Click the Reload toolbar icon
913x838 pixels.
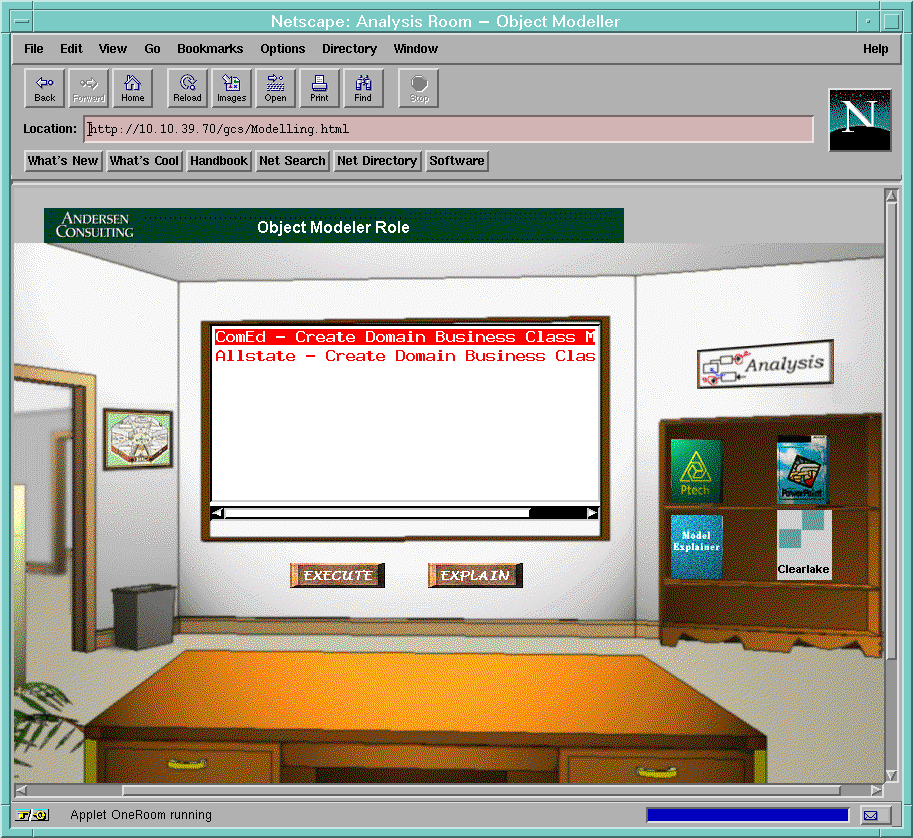(187, 88)
